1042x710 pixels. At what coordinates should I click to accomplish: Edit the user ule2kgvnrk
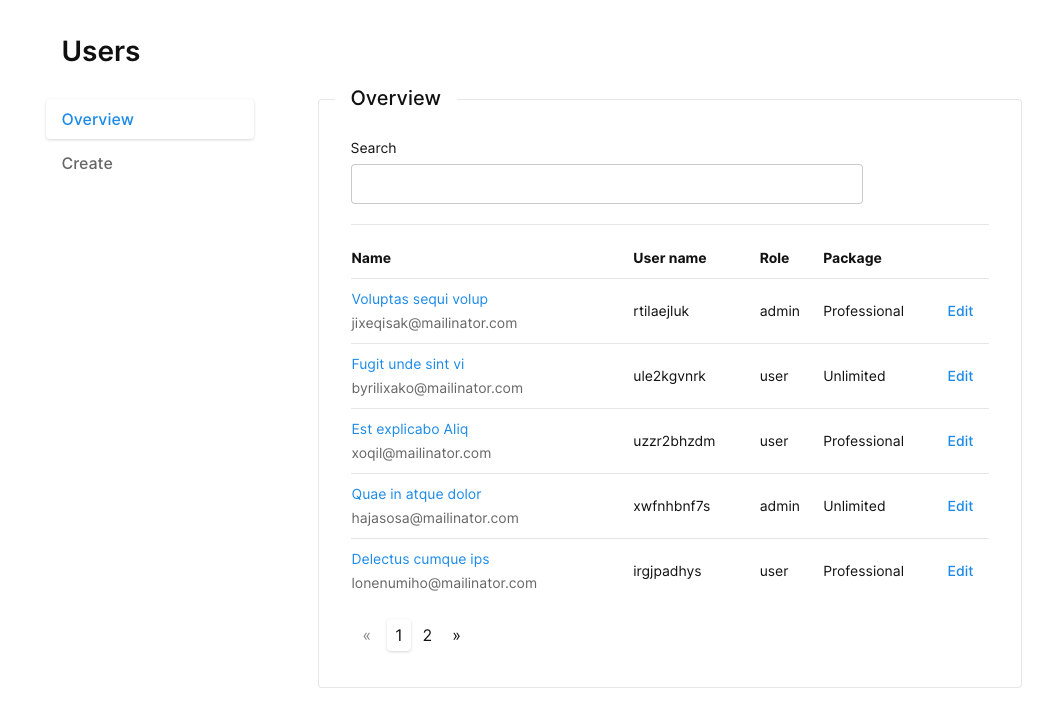click(x=959, y=376)
